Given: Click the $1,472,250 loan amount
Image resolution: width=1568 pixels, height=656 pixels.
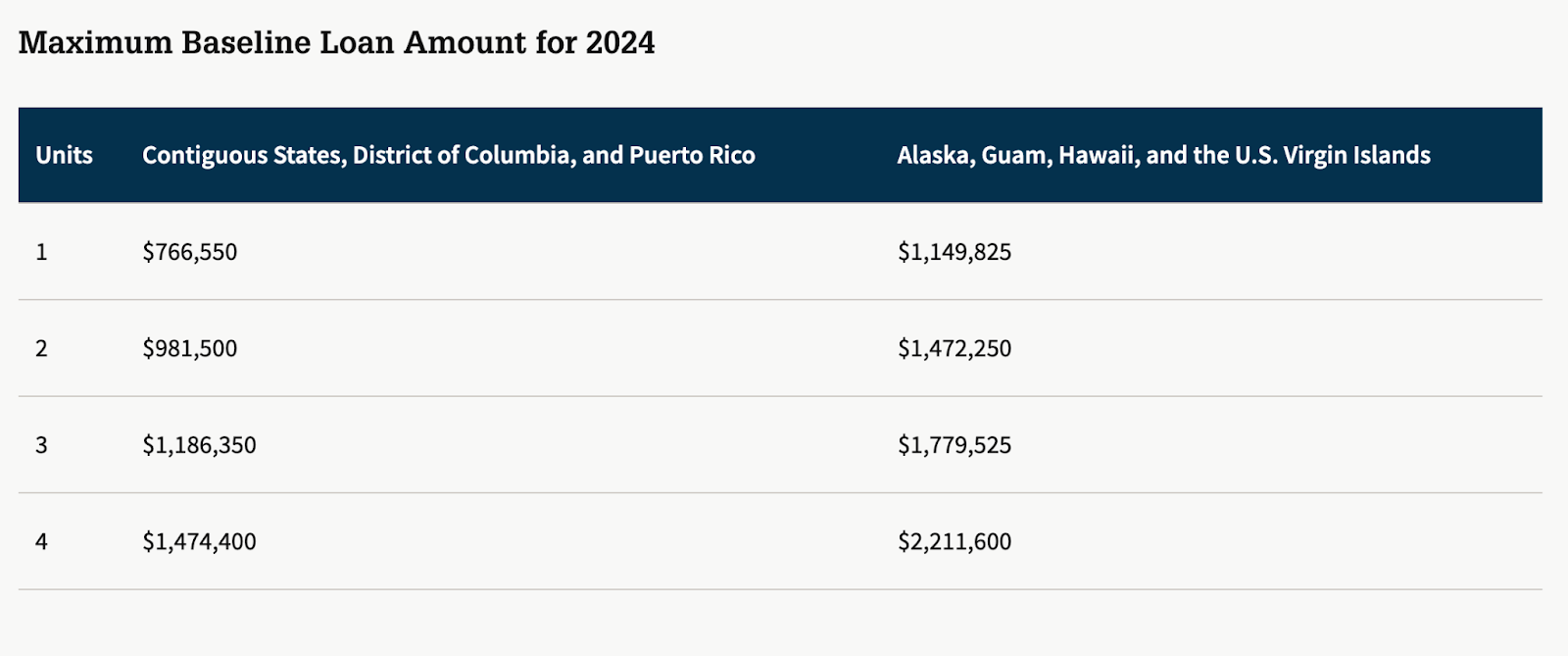Looking at the screenshot, I should click(x=954, y=348).
